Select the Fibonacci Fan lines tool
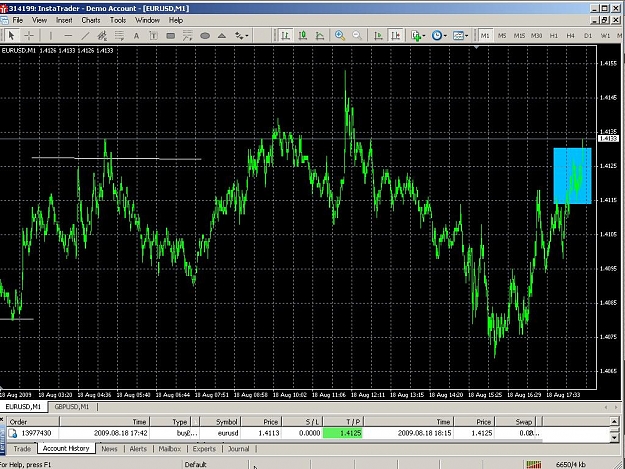 point(188,36)
